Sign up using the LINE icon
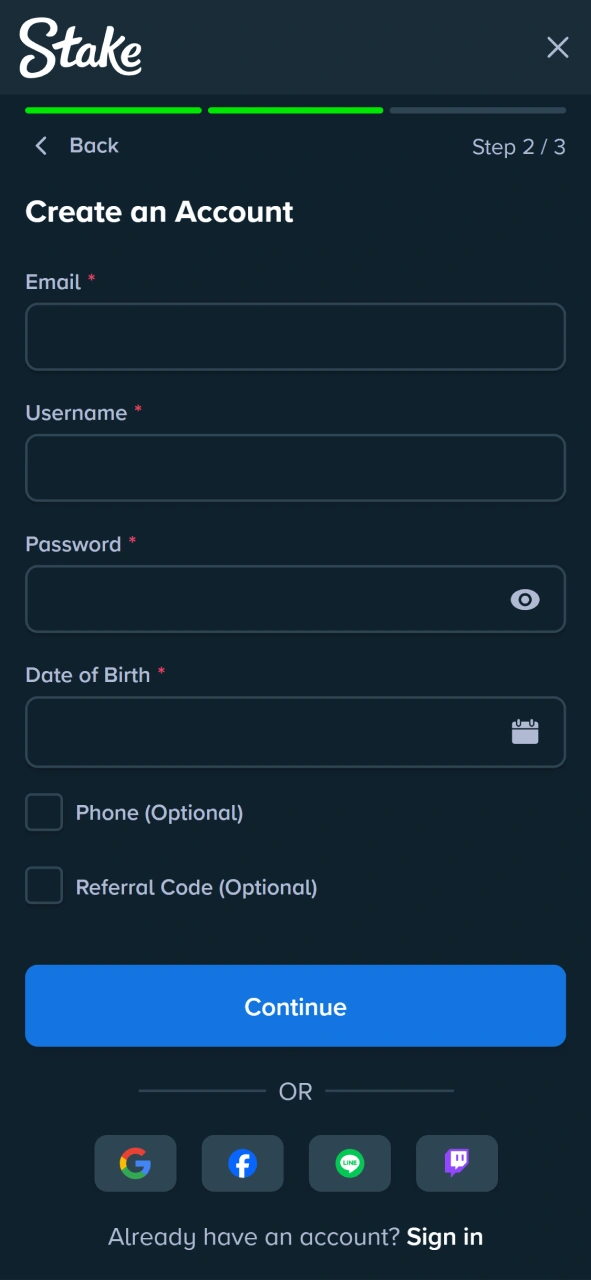Screen dimensions: 591x1280 (x=349, y=1163)
